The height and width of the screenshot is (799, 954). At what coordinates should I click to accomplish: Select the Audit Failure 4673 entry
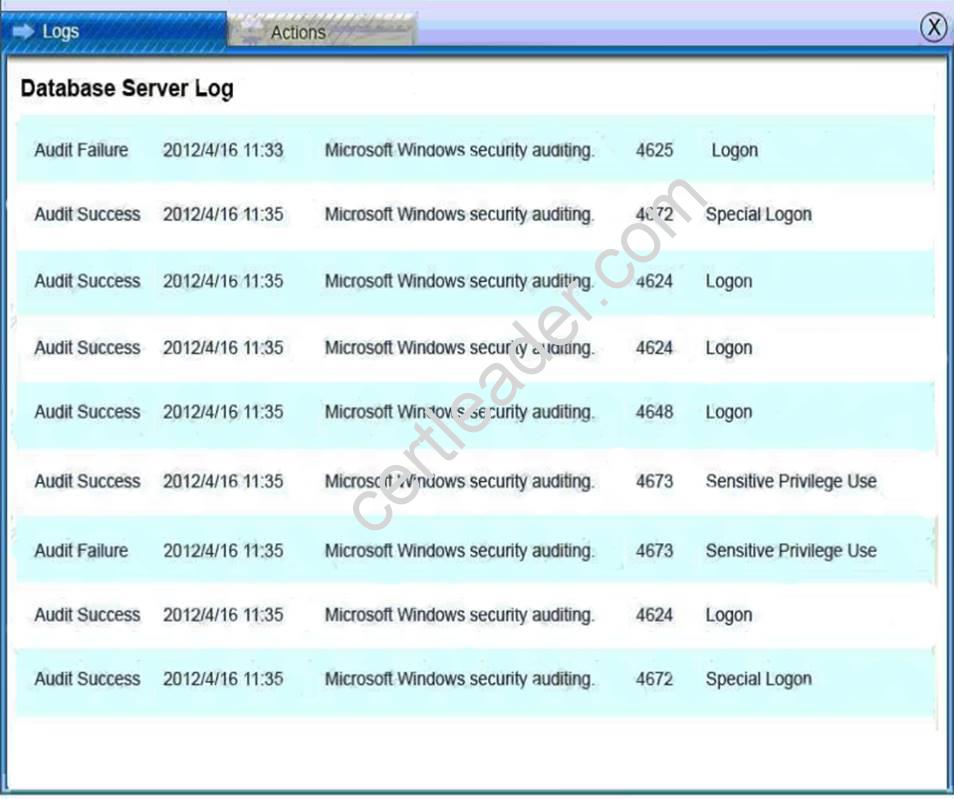[x=400, y=551]
